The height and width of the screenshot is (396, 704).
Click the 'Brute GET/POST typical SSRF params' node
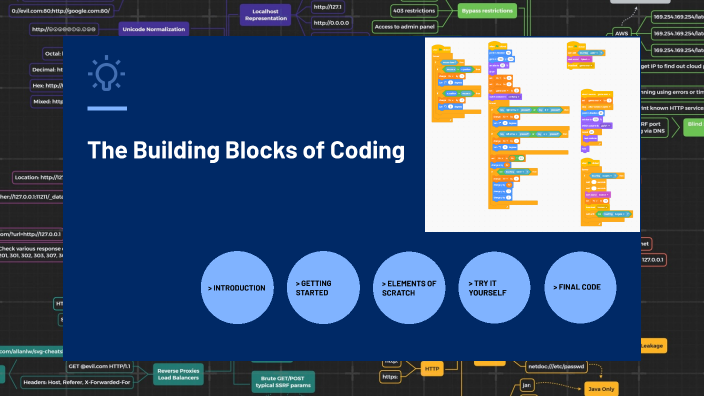point(283,382)
